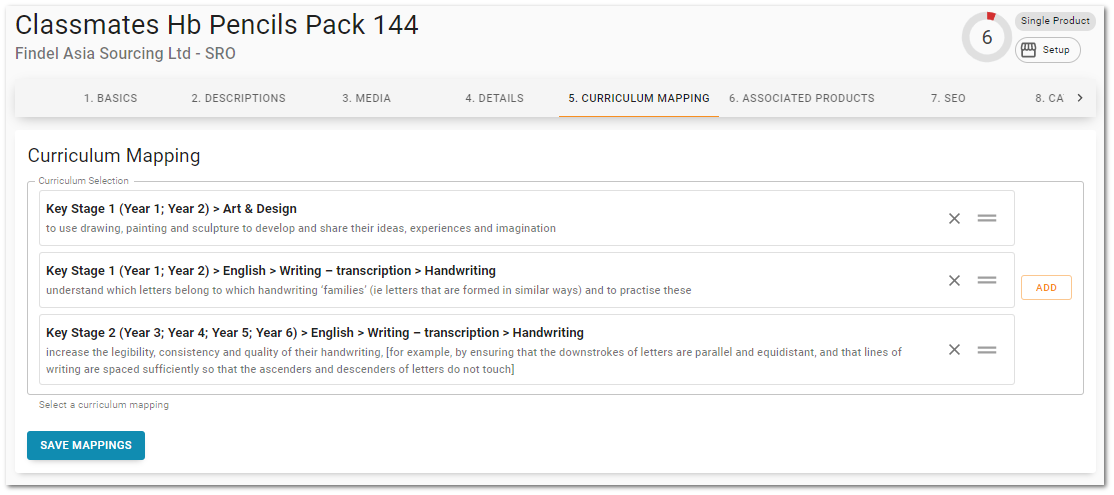Click the Single Product badge

pos(1055,21)
